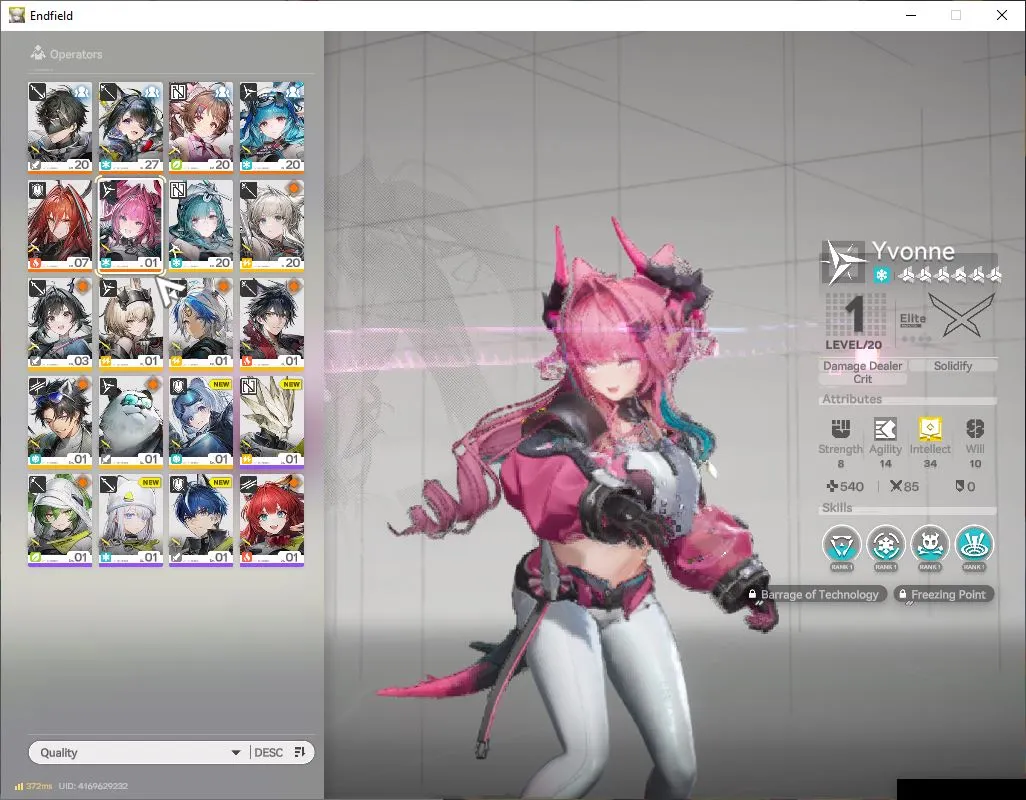Click the Solidify tag

(x=953, y=366)
